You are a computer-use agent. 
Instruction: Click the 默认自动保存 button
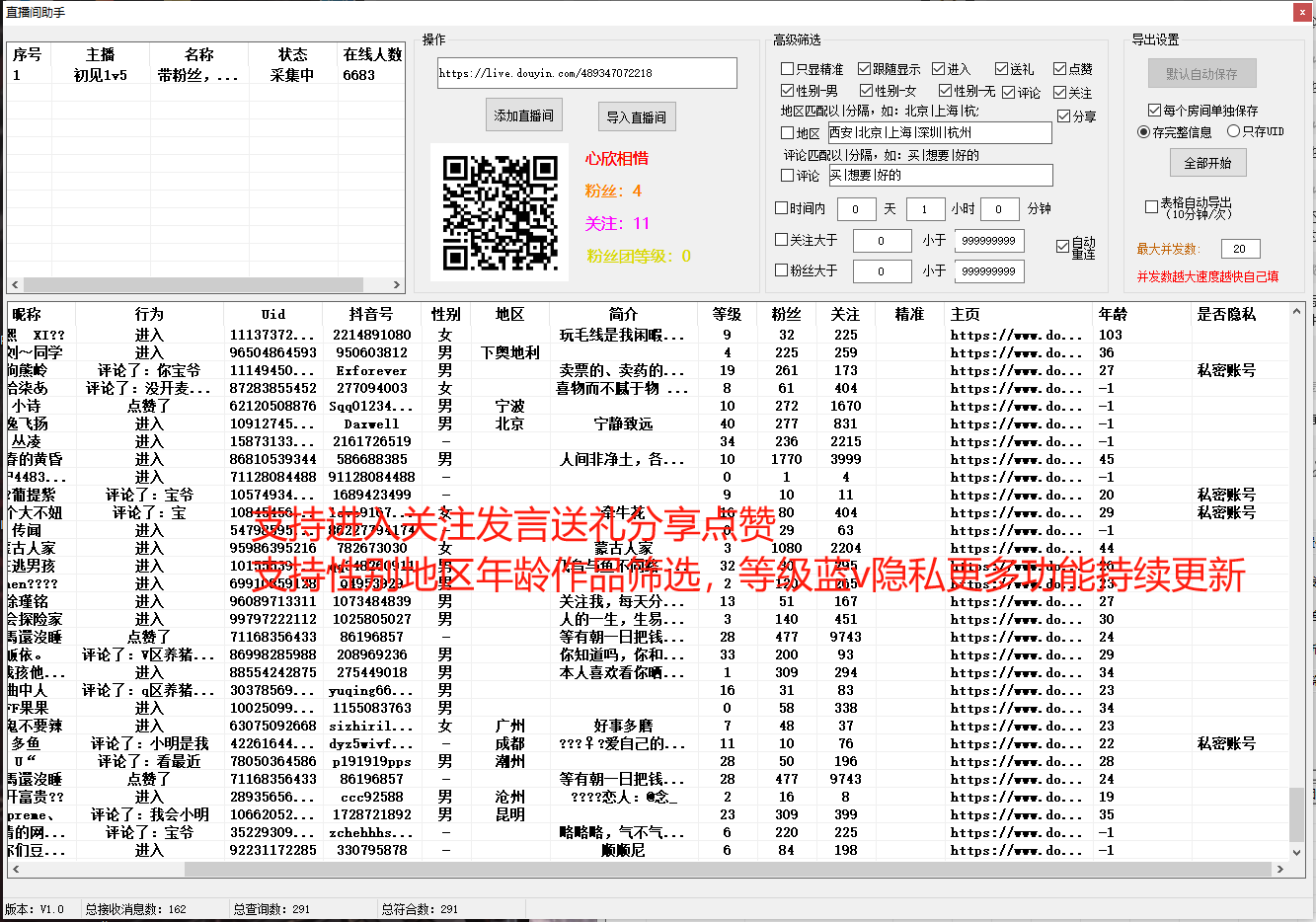(1202, 74)
